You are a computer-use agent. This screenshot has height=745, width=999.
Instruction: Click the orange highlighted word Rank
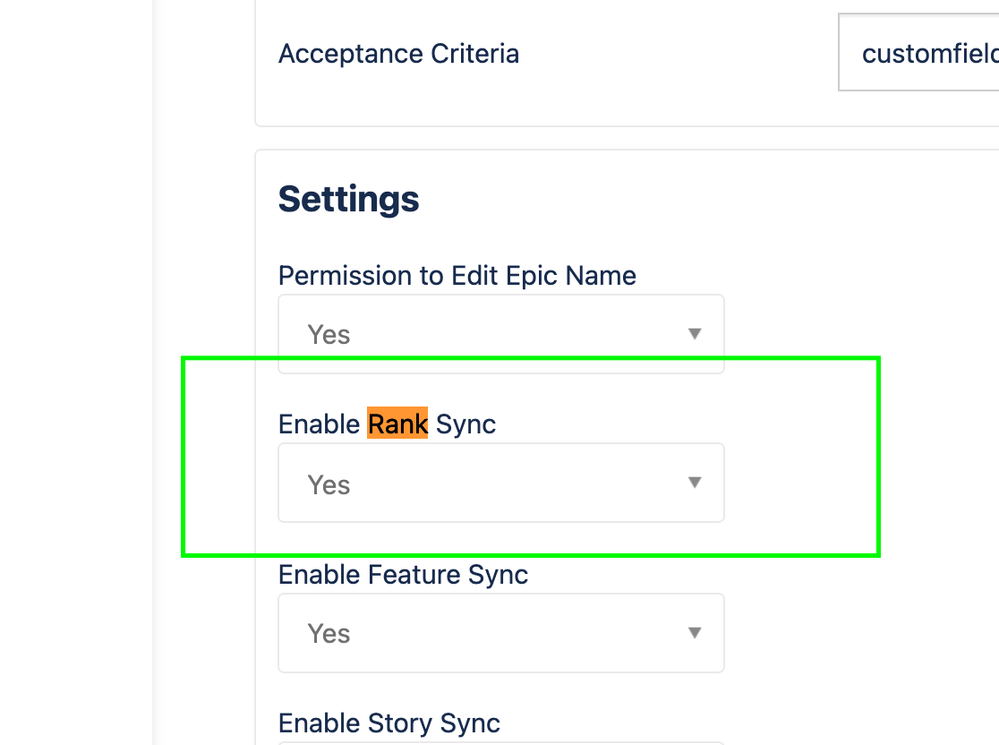(x=397, y=424)
